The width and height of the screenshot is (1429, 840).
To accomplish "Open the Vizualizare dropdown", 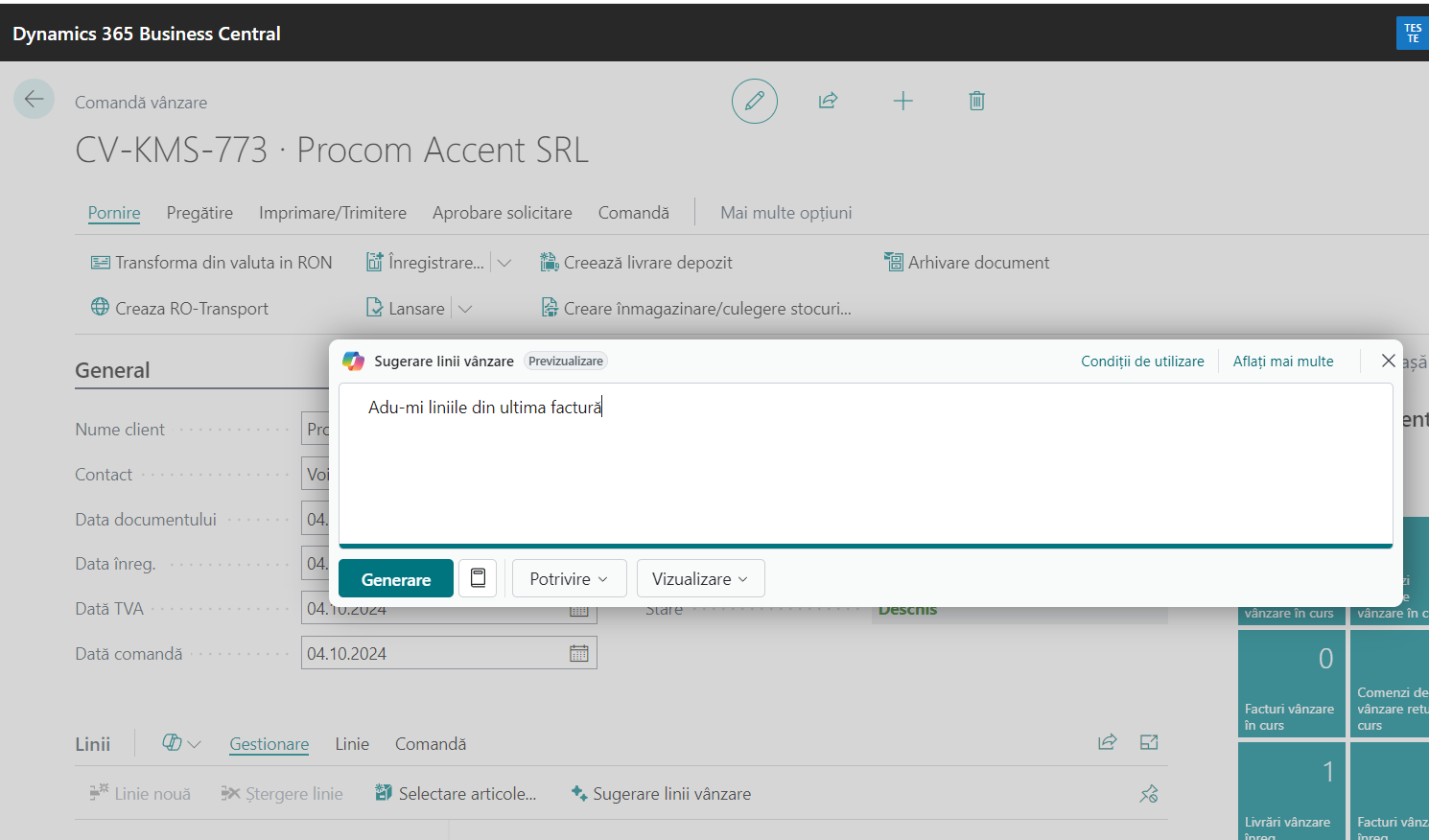I will (x=700, y=579).
